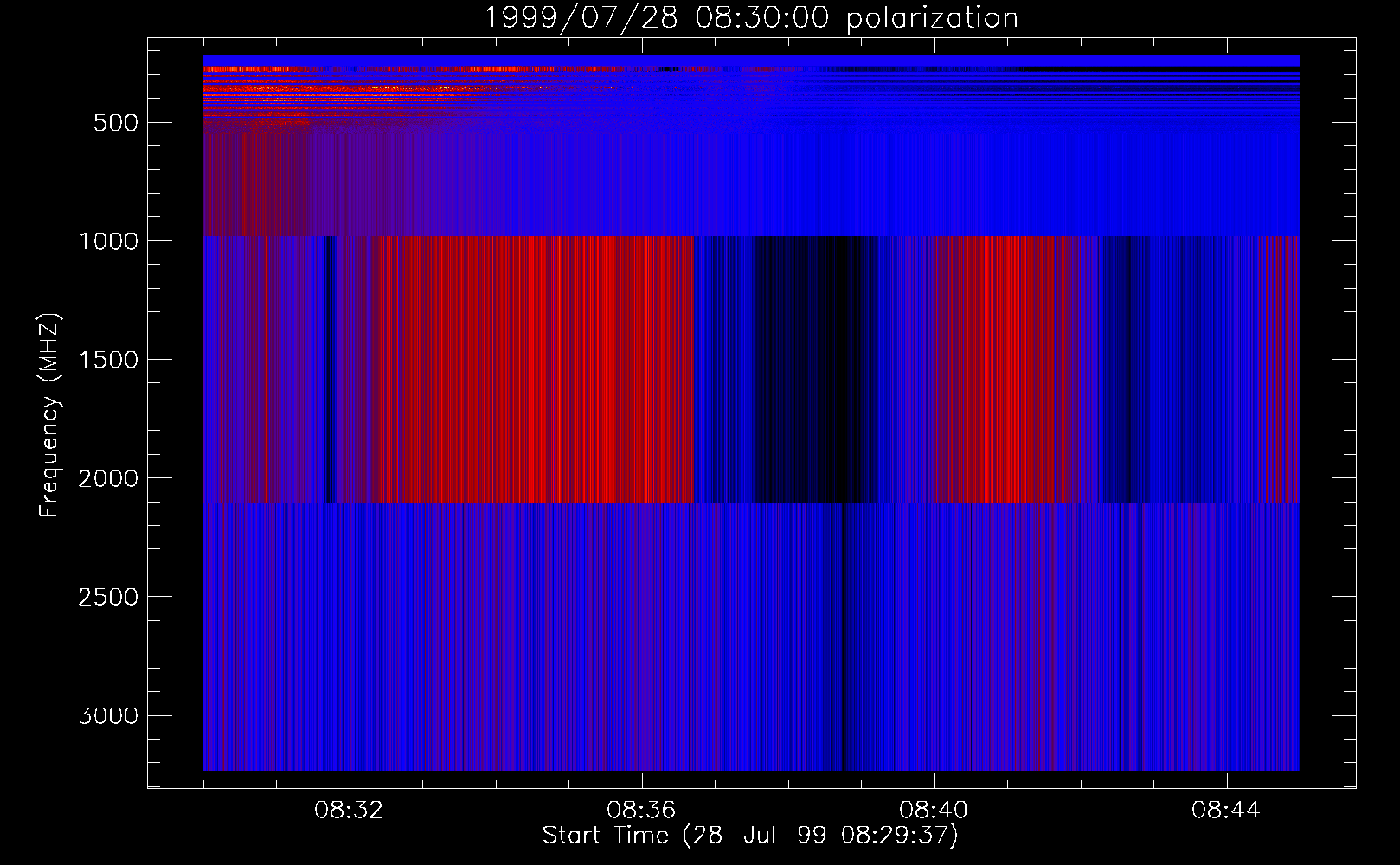The width and height of the screenshot is (1400, 865).
Task: Click the 'Frequency (MHZ)' axis label
Action: 49,414
